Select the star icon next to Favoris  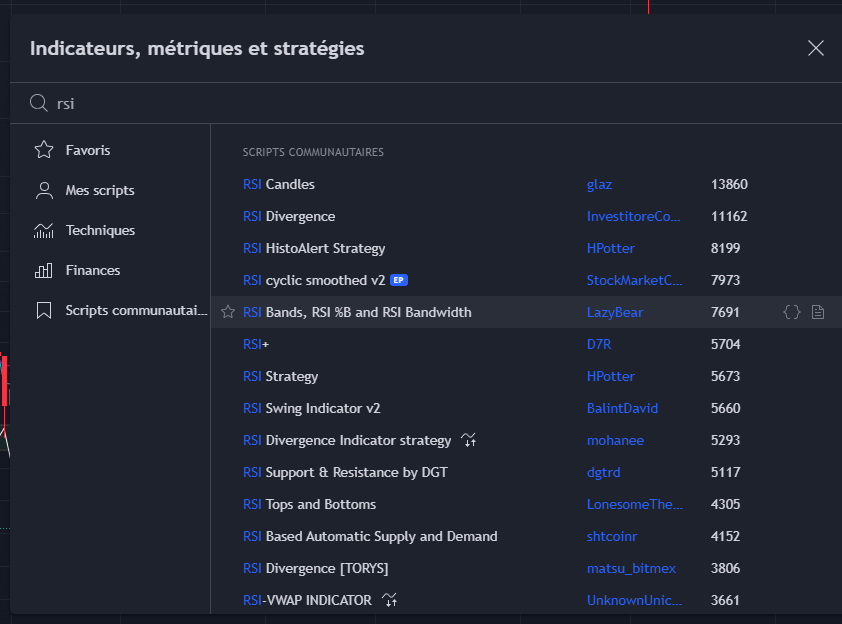(x=43, y=149)
